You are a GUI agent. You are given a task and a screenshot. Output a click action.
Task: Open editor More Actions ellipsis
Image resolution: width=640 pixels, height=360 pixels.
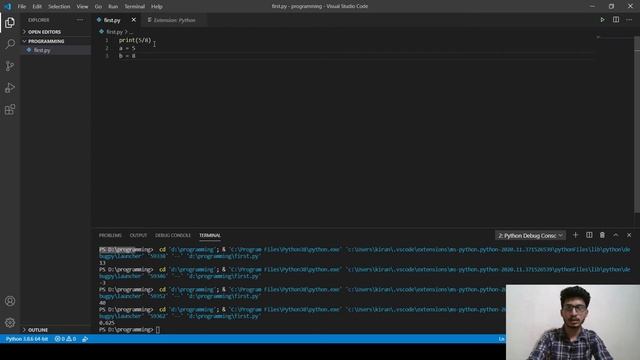(x=629, y=20)
